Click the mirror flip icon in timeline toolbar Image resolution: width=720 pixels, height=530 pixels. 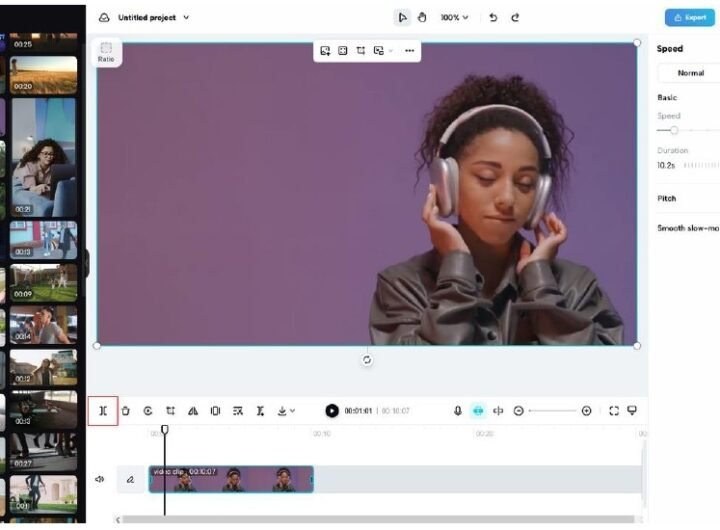pyautogui.click(x=193, y=411)
